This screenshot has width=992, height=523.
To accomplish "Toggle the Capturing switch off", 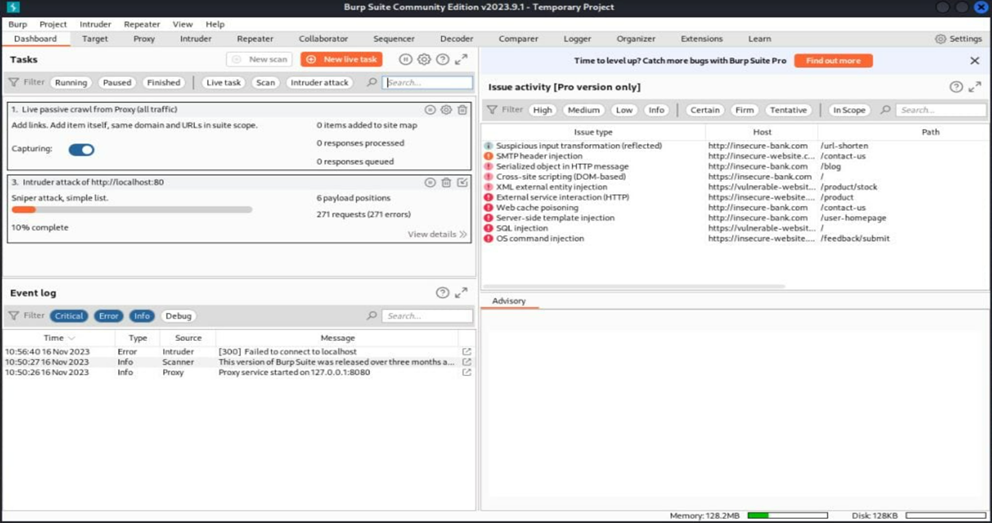I will 82,150.
